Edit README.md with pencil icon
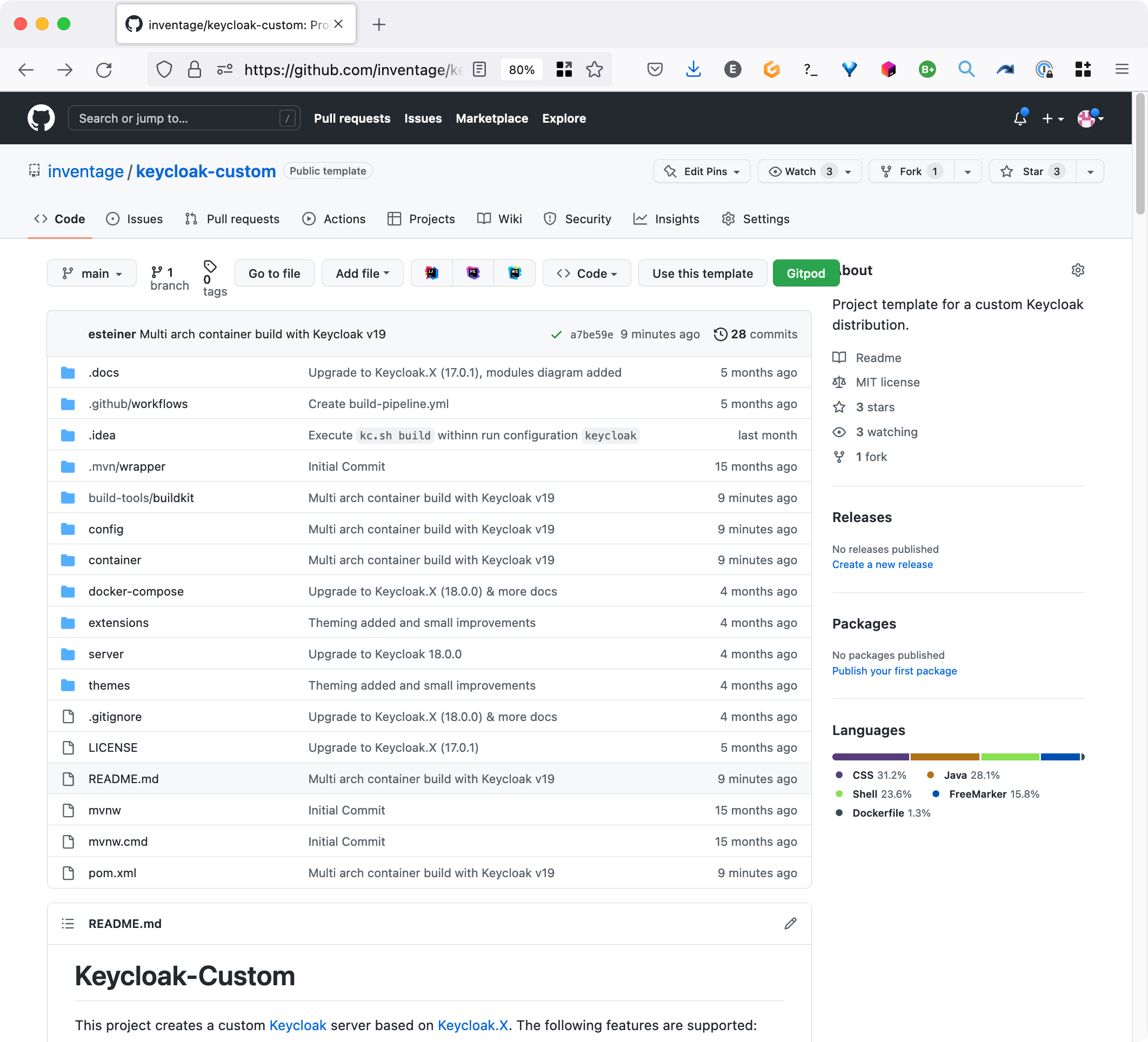Viewport: 1148px width, 1042px height. coord(790,924)
